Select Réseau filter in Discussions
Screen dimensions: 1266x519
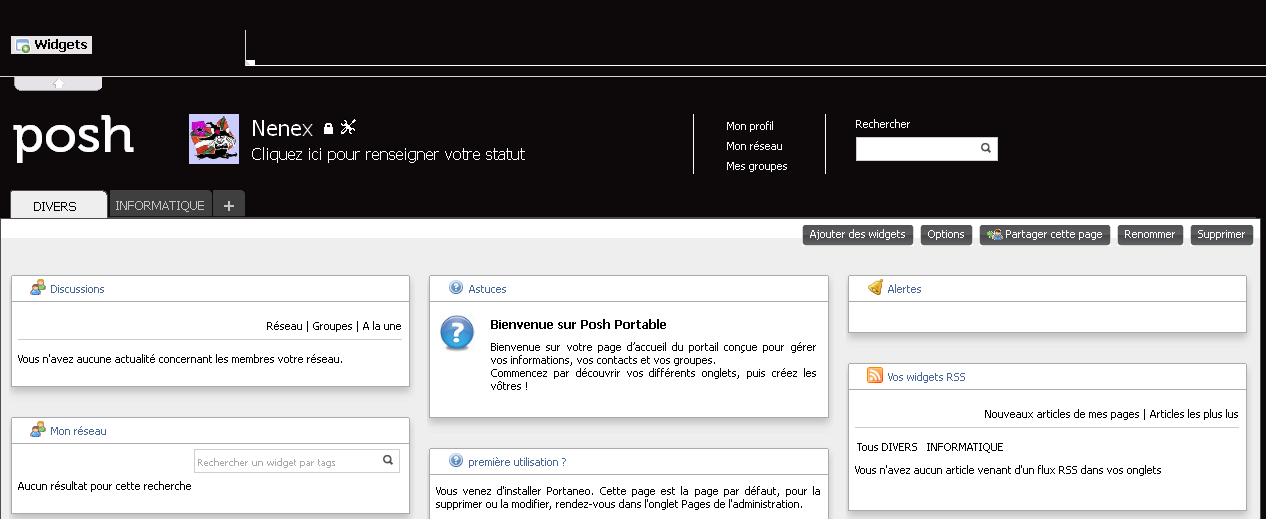(284, 326)
